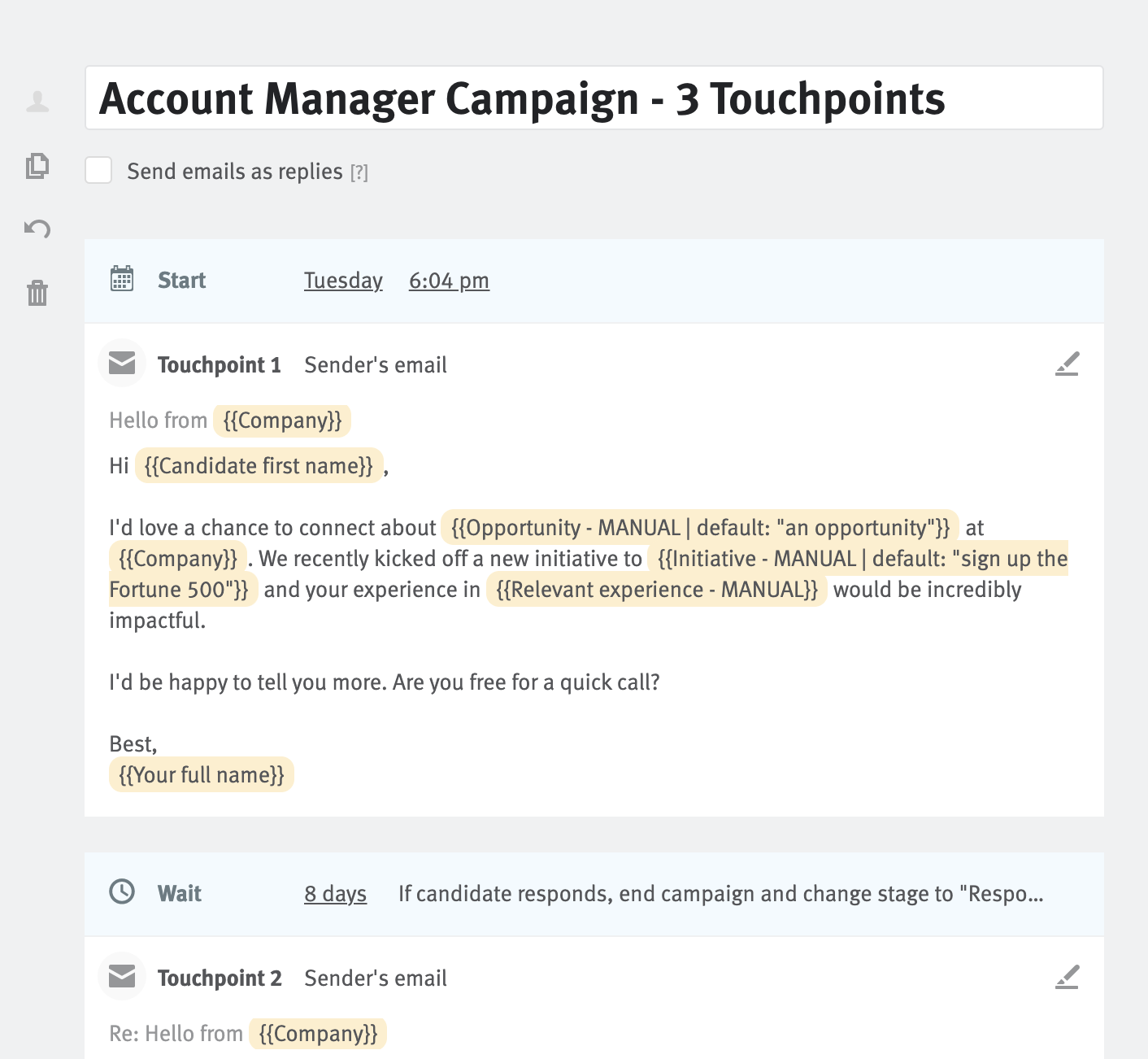This screenshot has height=1059, width=1148.
Task: Click the Touchpoint 1 heading
Action: tap(220, 365)
